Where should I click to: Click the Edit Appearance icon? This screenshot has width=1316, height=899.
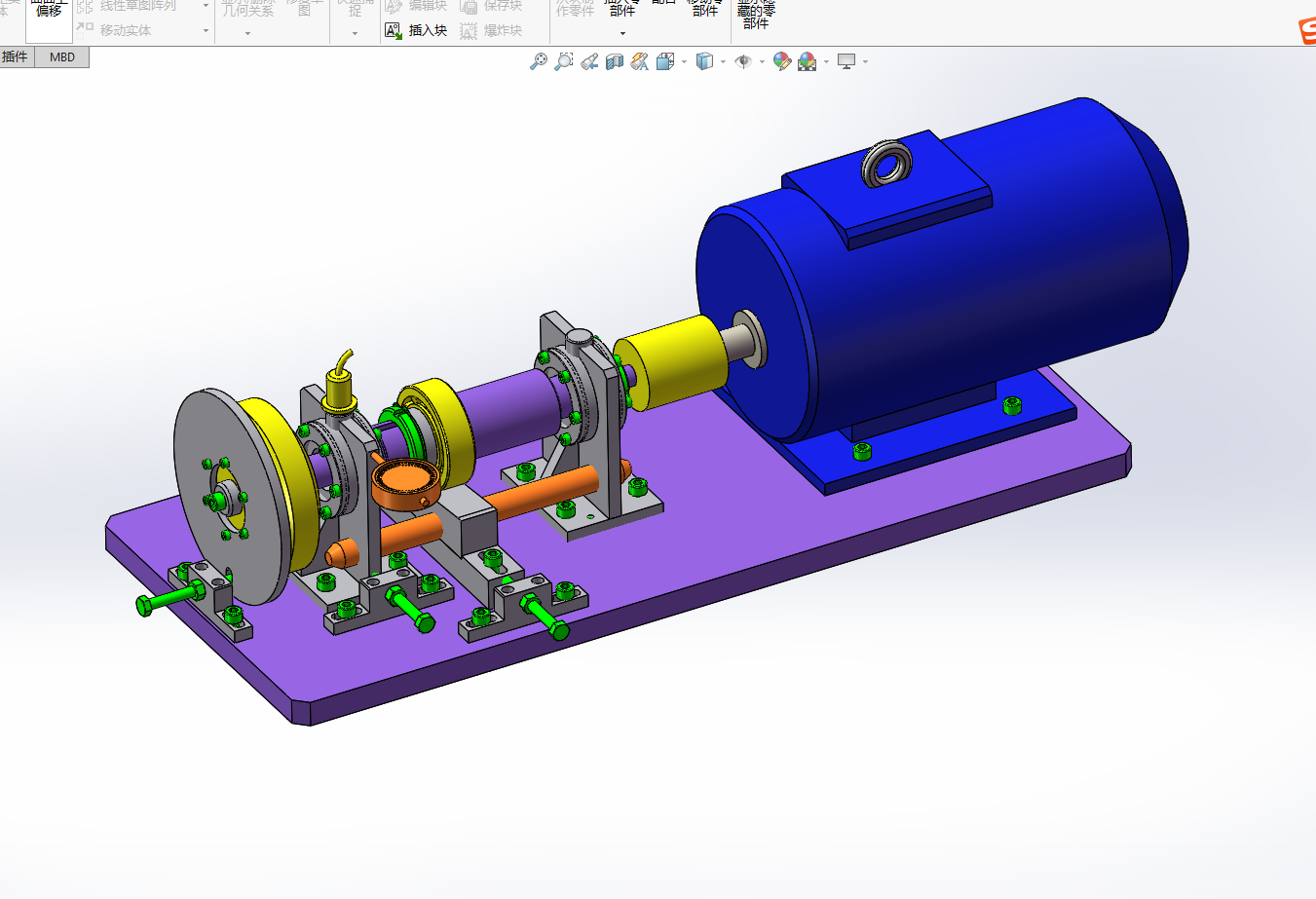(x=781, y=61)
